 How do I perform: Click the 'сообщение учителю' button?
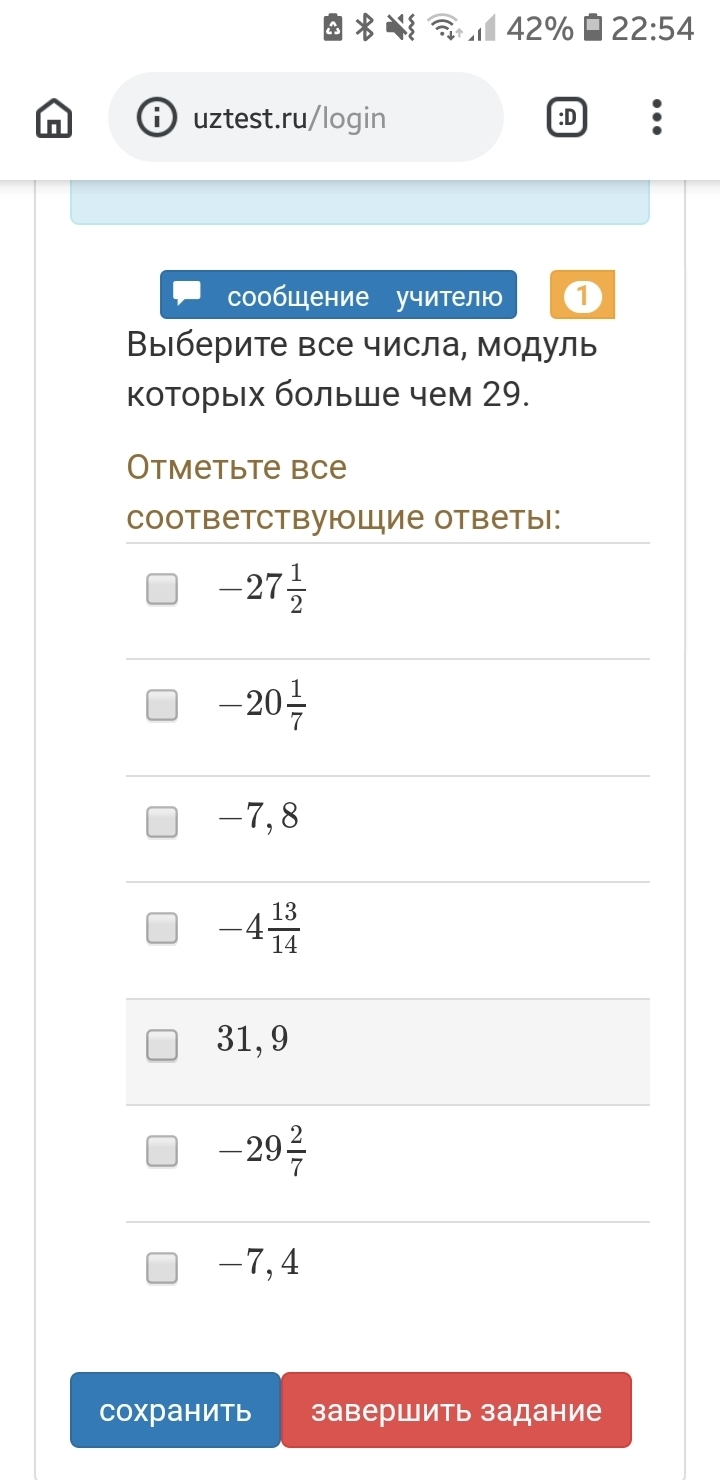pyautogui.click(x=339, y=296)
